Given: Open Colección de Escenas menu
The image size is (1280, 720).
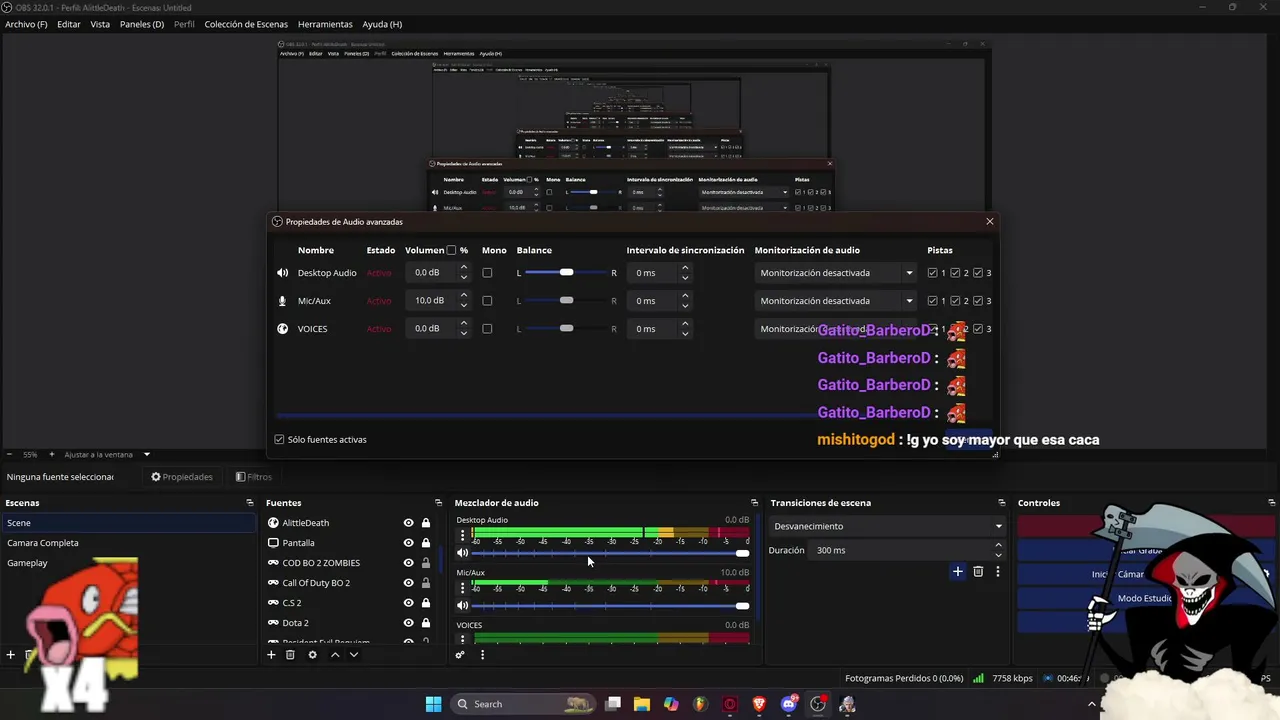Looking at the screenshot, I should [x=246, y=24].
